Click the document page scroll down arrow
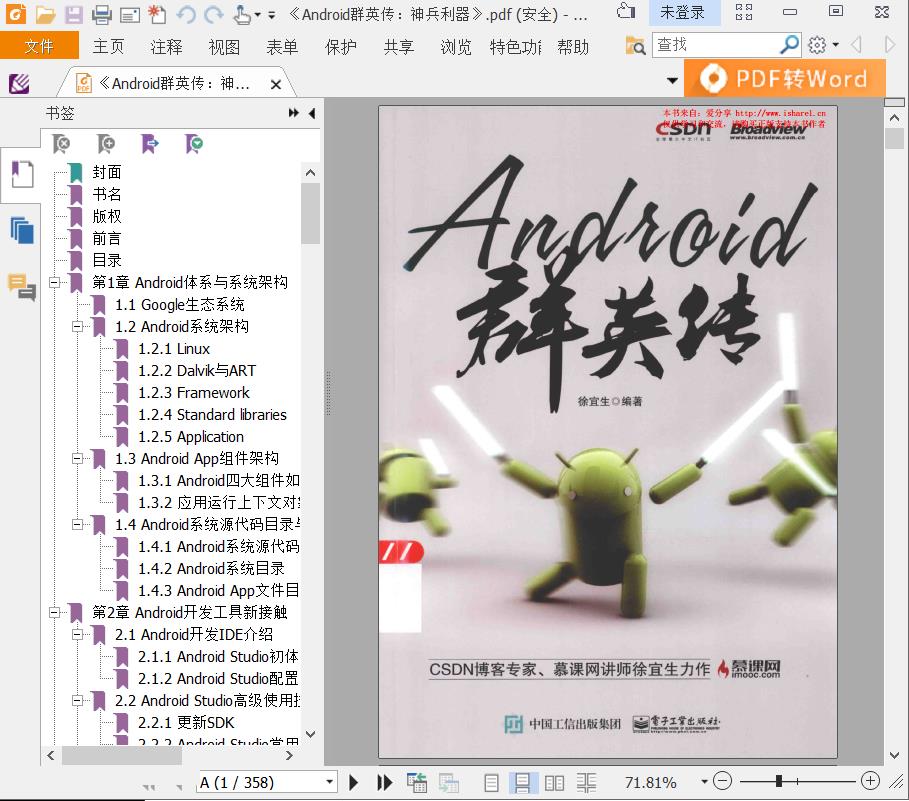 (895, 755)
